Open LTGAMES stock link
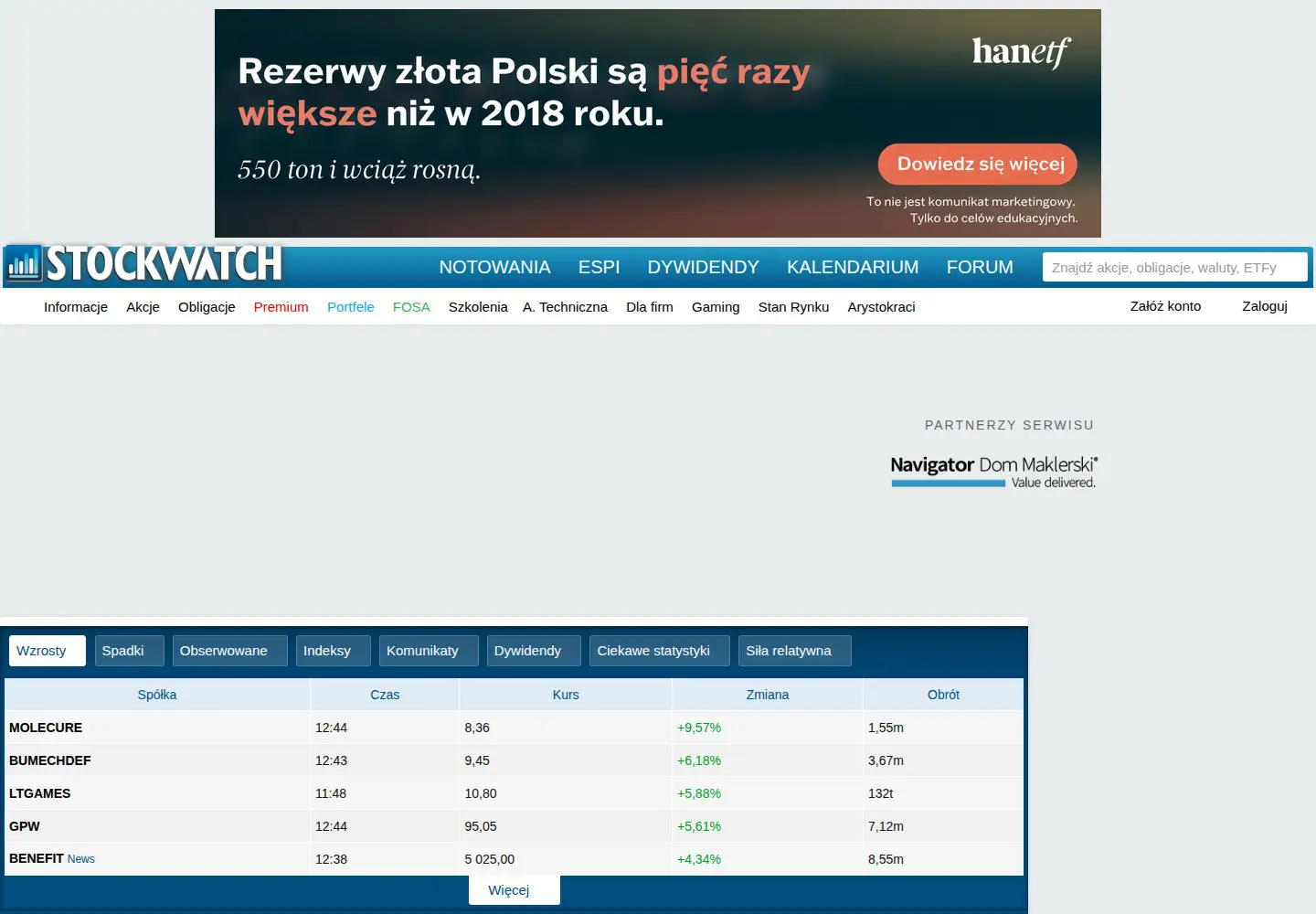1316x914 pixels. point(40,793)
